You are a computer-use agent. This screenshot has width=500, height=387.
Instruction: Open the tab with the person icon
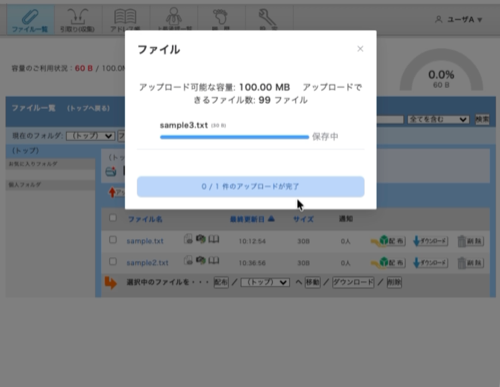click(174, 20)
